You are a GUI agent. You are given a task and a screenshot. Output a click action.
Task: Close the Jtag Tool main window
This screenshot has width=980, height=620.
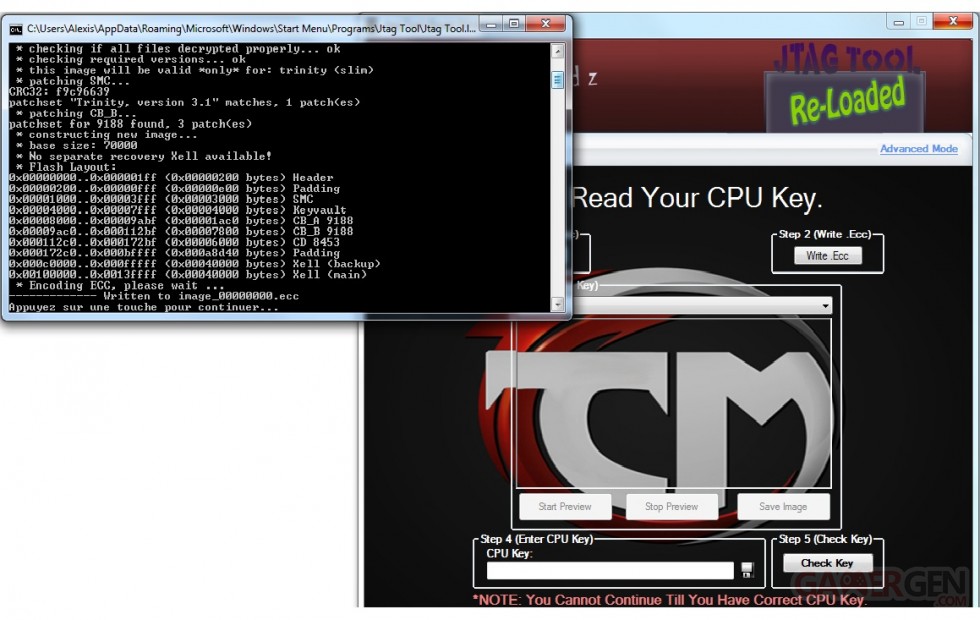point(952,21)
